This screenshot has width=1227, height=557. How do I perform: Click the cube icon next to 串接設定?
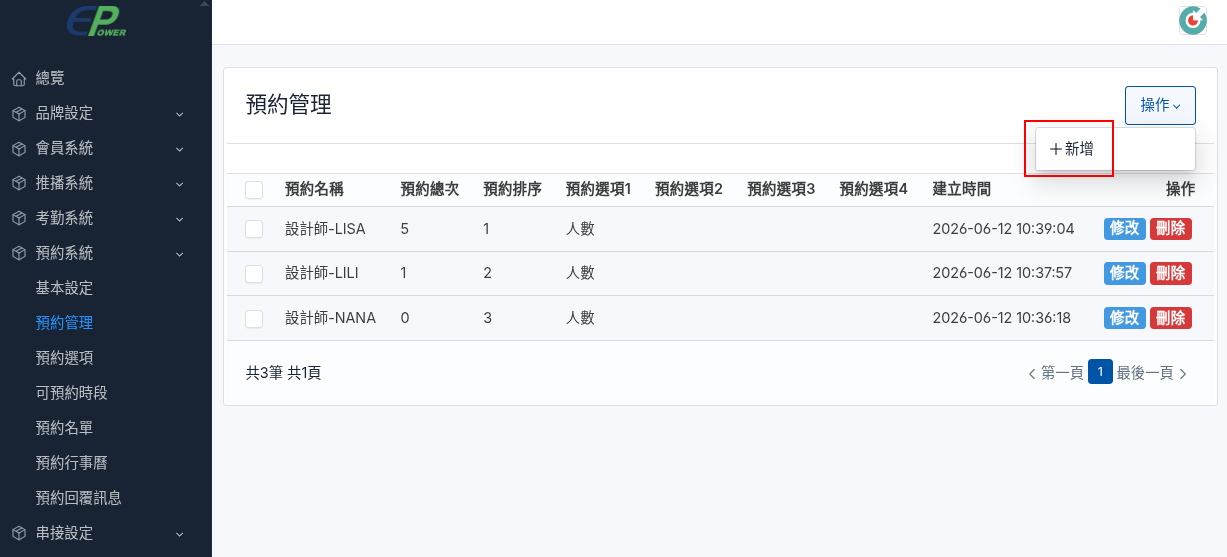pyautogui.click(x=19, y=533)
